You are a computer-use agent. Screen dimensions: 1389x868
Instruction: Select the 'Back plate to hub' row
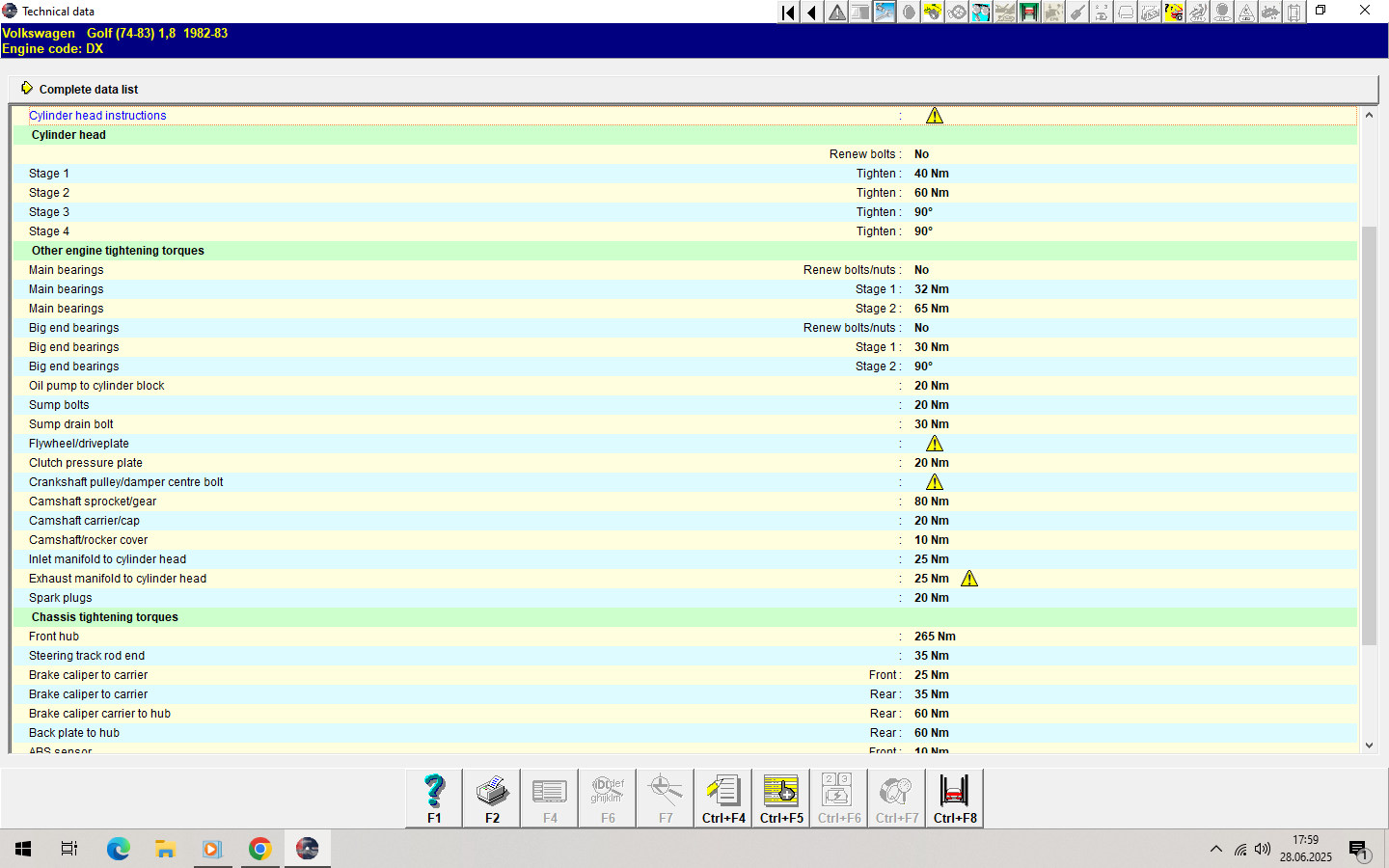685,733
